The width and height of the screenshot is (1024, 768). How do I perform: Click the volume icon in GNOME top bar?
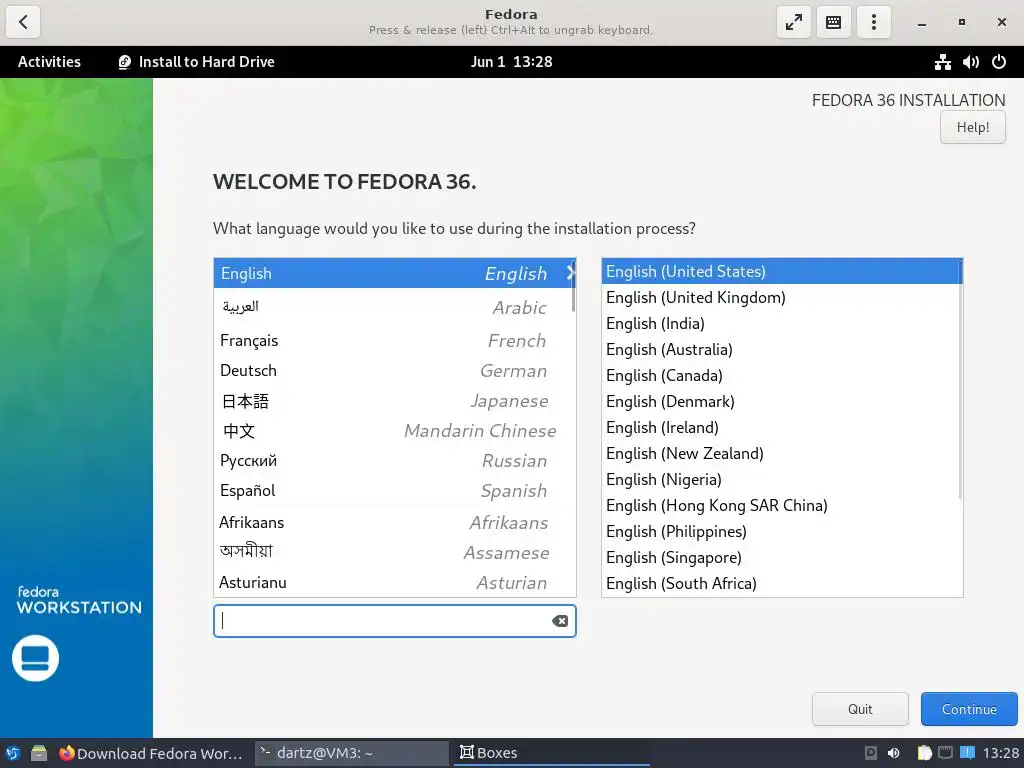[970, 62]
